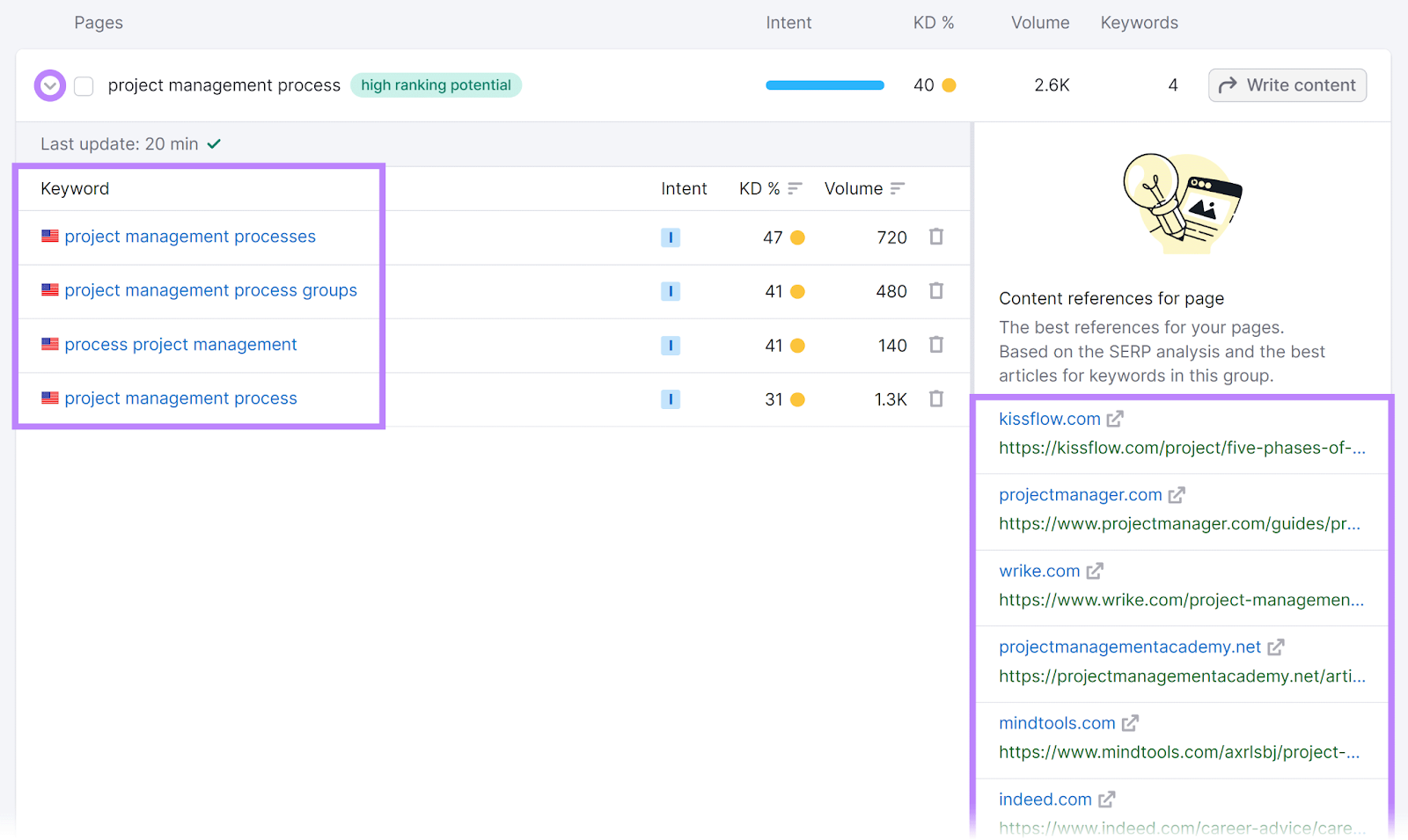Delete the keyword "project management processes"

tap(935, 237)
